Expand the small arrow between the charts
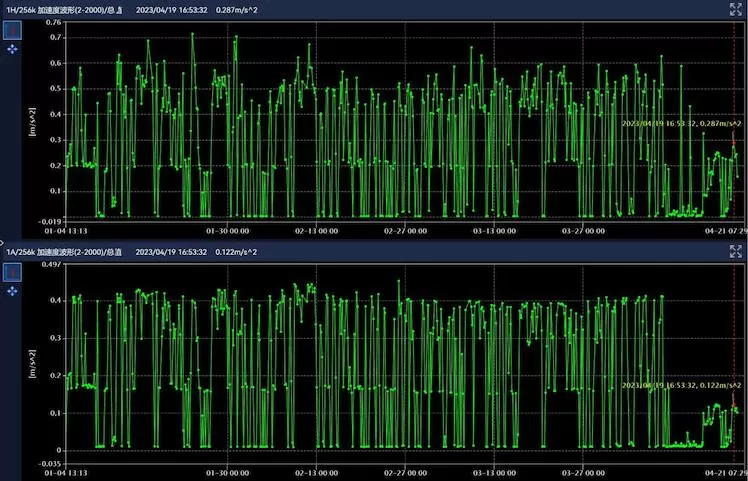 [x=3, y=241]
